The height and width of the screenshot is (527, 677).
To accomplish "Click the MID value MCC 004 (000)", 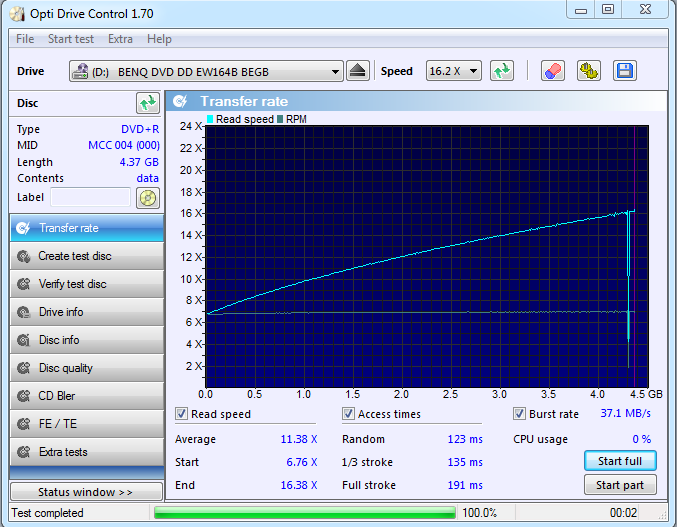I will (123, 145).
